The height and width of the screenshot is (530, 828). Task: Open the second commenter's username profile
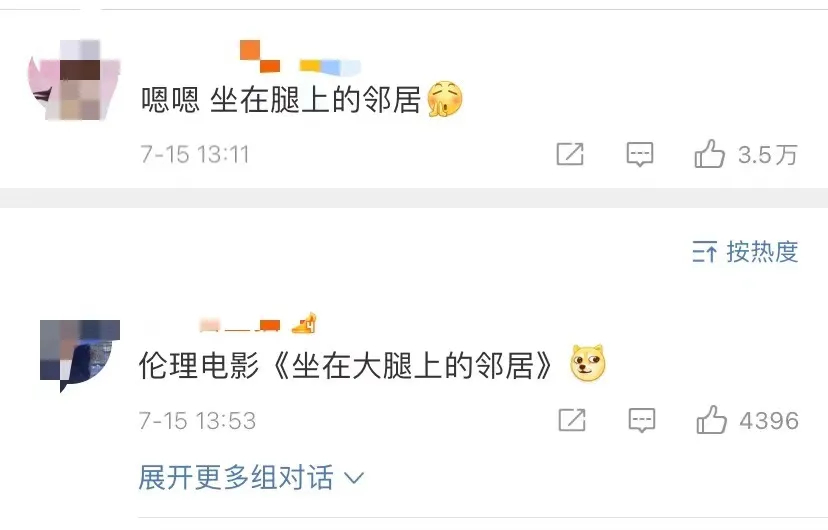point(239,325)
